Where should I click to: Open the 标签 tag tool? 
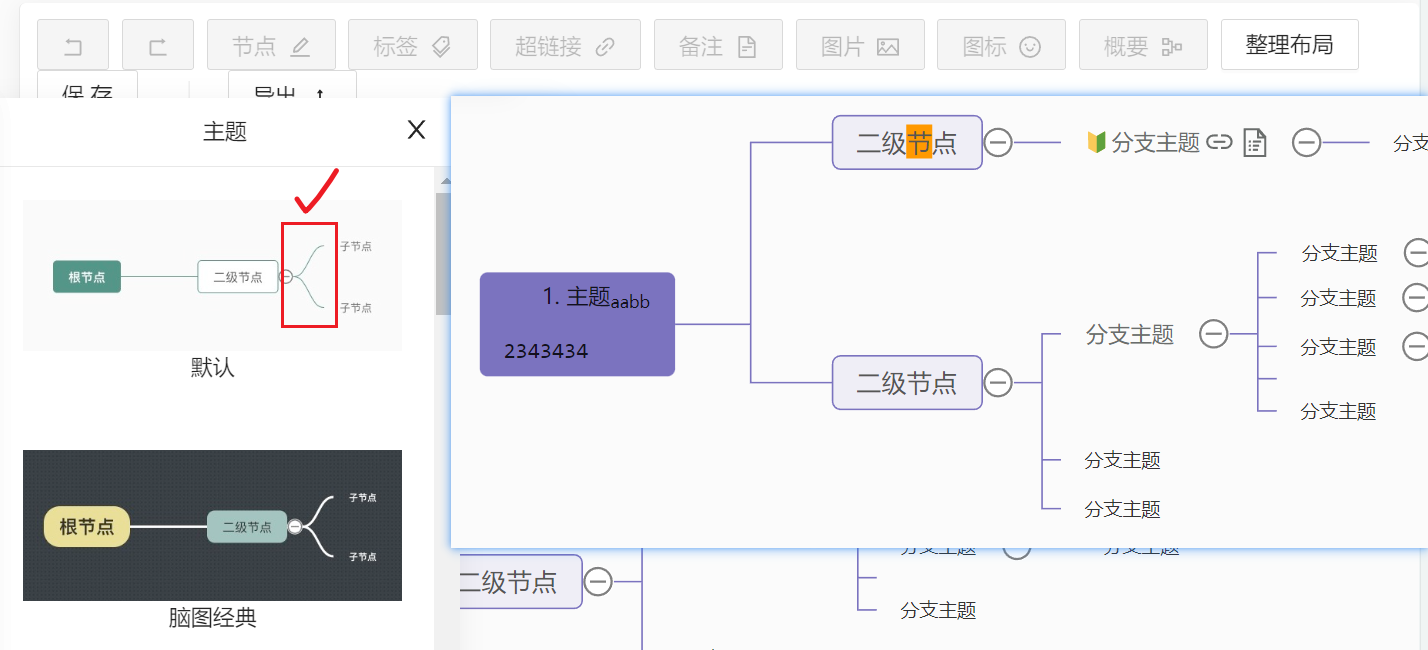coord(413,45)
